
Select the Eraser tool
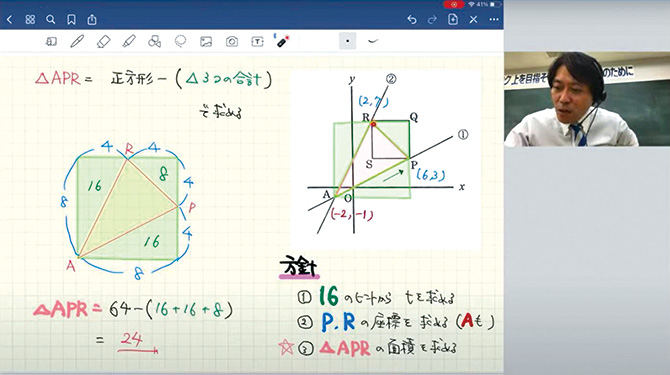103,41
